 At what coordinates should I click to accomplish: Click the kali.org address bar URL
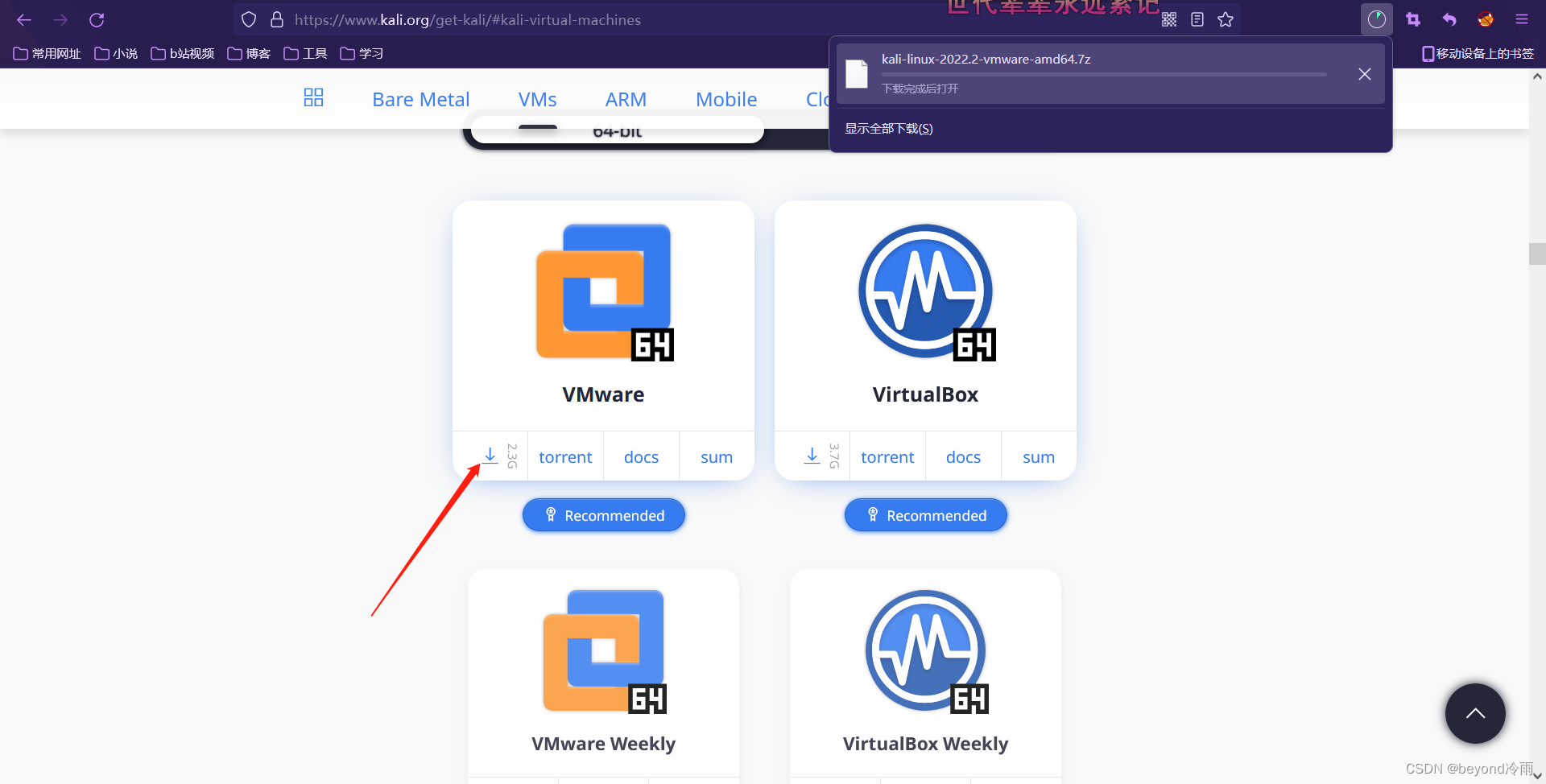(x=468, y=20)
